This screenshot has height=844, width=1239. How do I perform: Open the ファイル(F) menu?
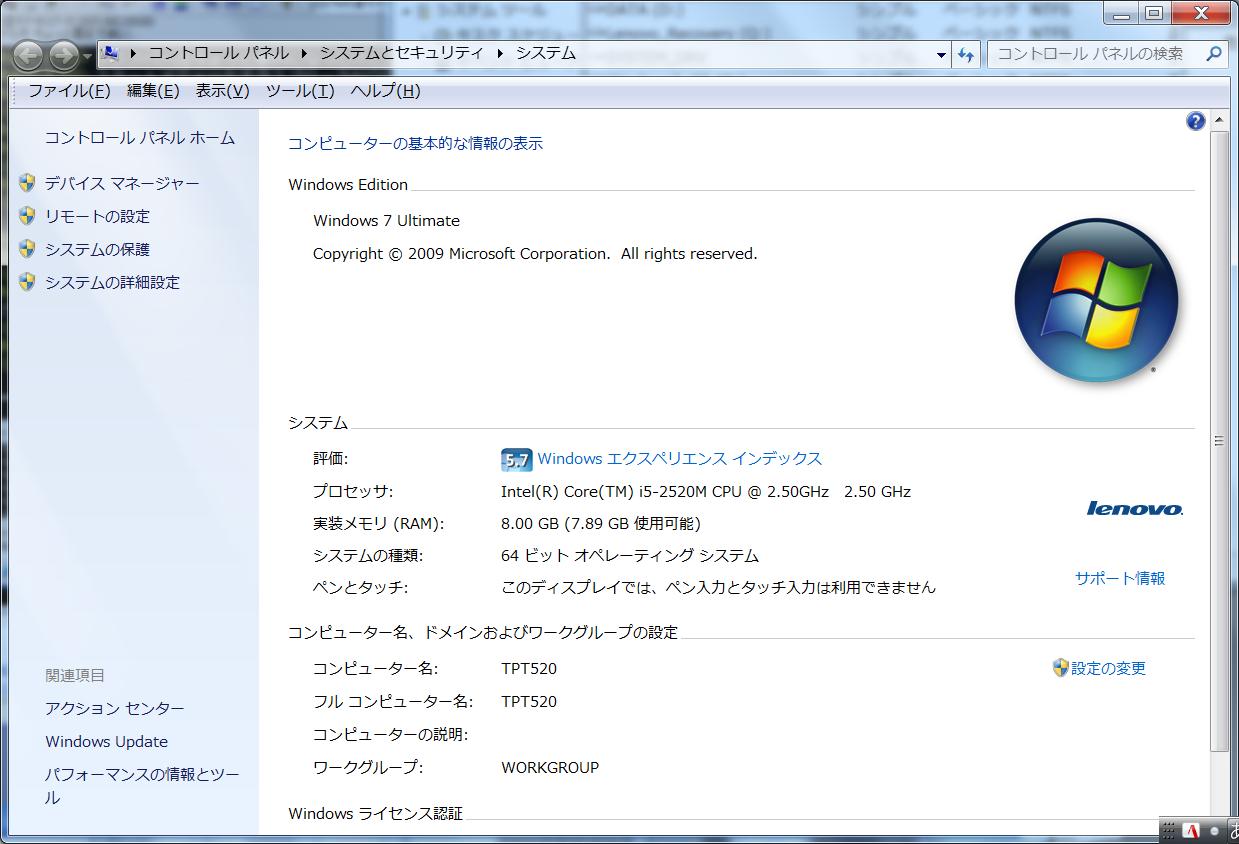click(x=69, y=91)
